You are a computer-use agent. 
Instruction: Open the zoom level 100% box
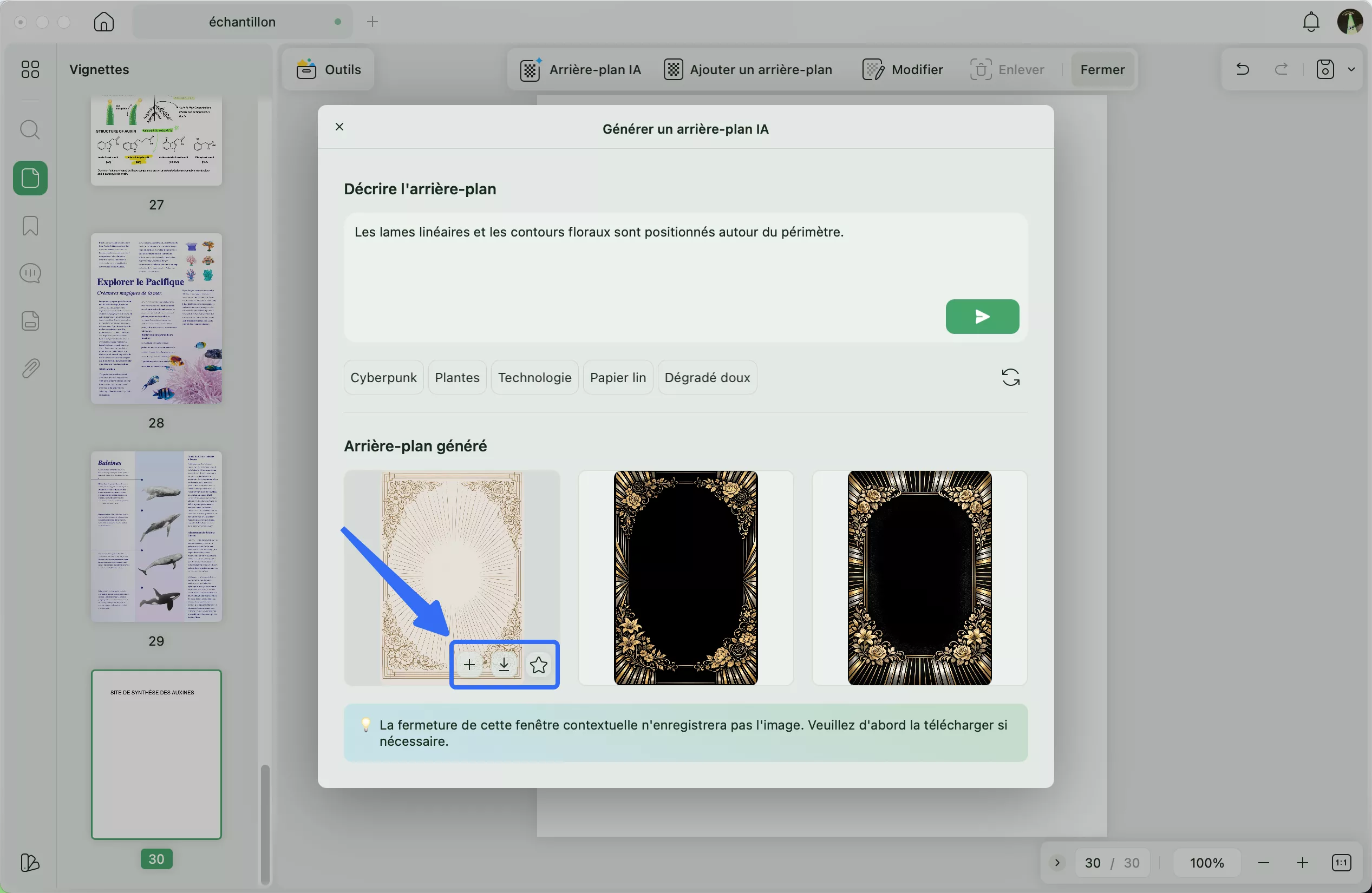[x=1206, y=863]
